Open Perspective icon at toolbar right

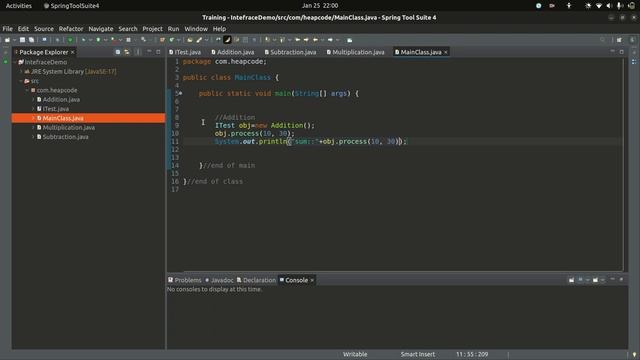click(619, 40)
